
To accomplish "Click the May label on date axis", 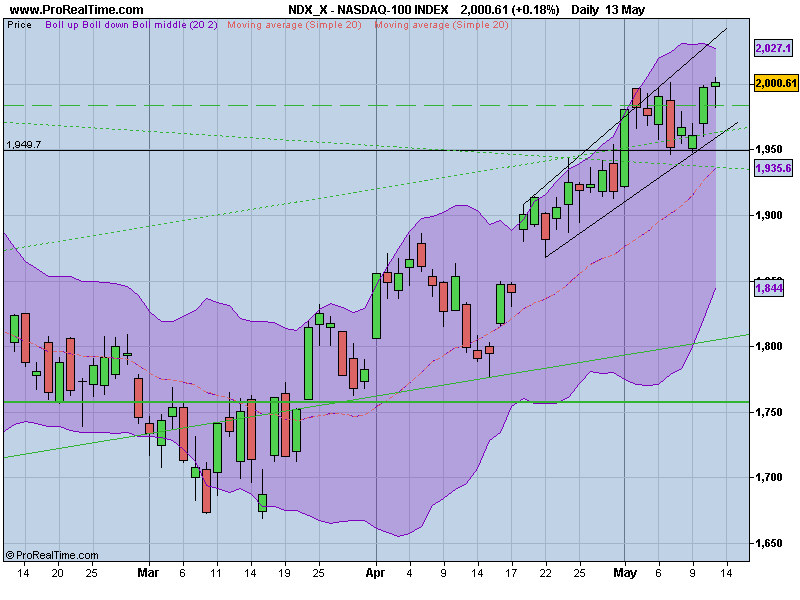I will tap(625, 573).
